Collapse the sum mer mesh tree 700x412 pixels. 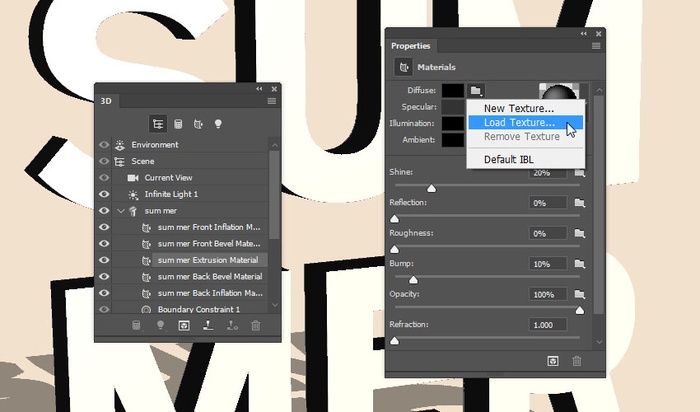pyautogui.click(x=121, y=211)
